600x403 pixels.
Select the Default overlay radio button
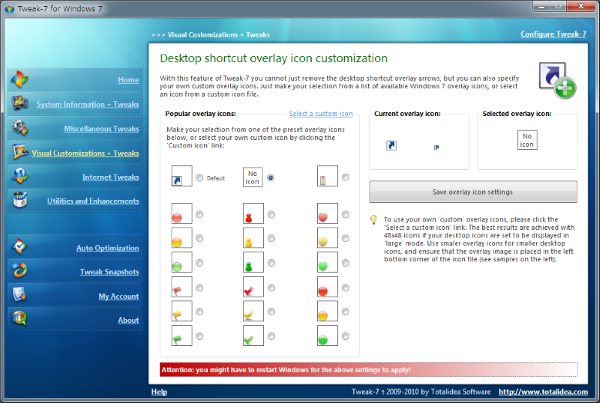(199, 178)
